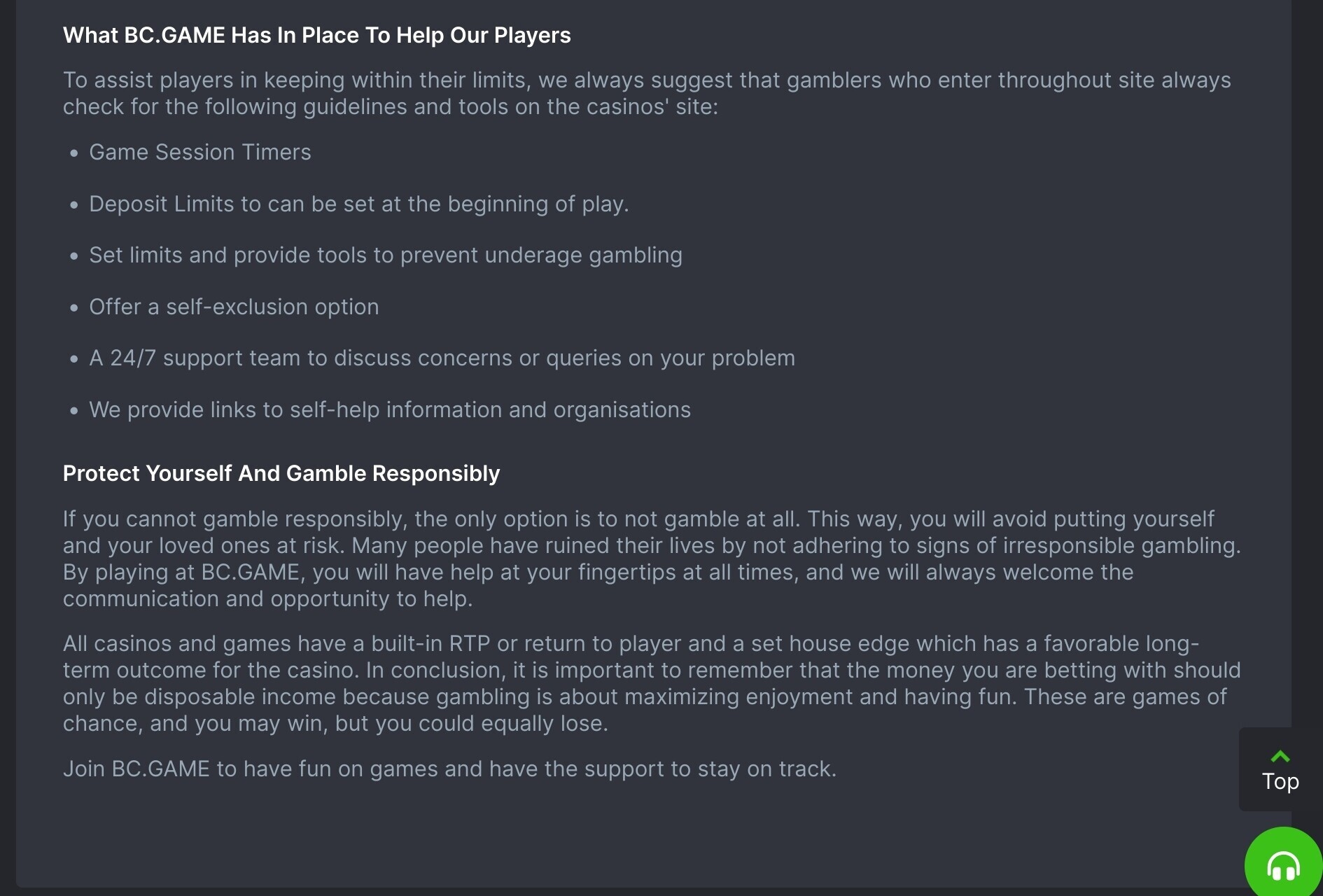
Task: Click the intro paragraph starting 'To assist players'
Action: click(x=647, y=93)
